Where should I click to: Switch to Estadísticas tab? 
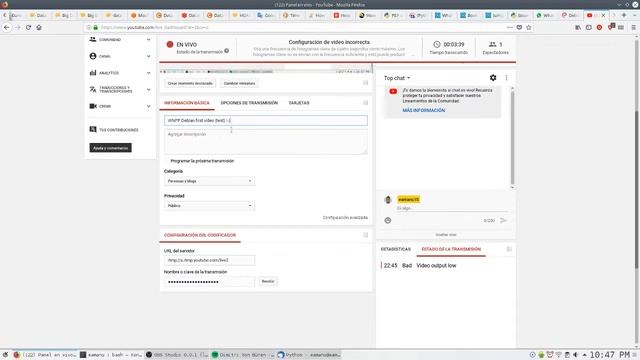coord(396,249)
